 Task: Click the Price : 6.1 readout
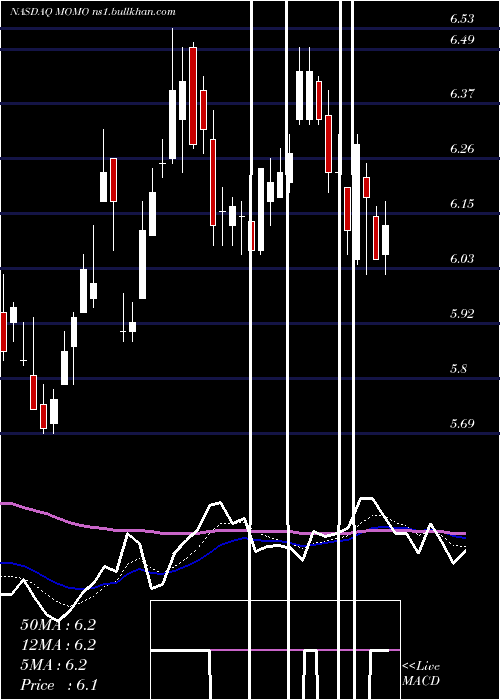58,685
